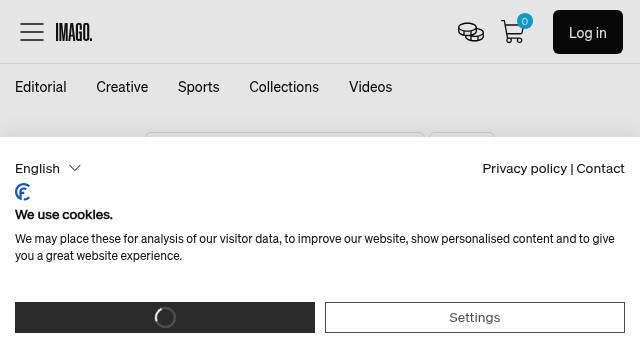Click the IMAGO logo

(74, 32)
